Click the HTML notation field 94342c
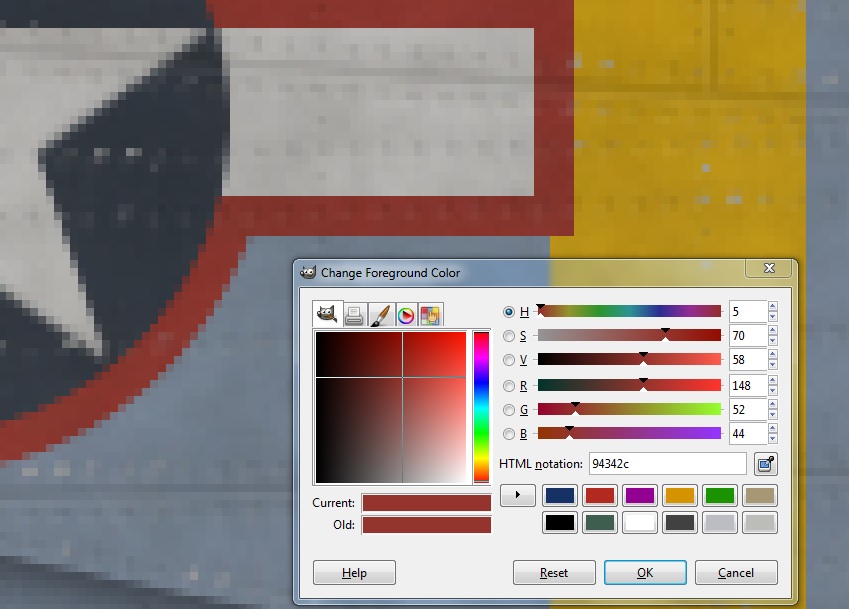Image resolution: width=849 pixels, height=609 pixels. click(668, 464)
